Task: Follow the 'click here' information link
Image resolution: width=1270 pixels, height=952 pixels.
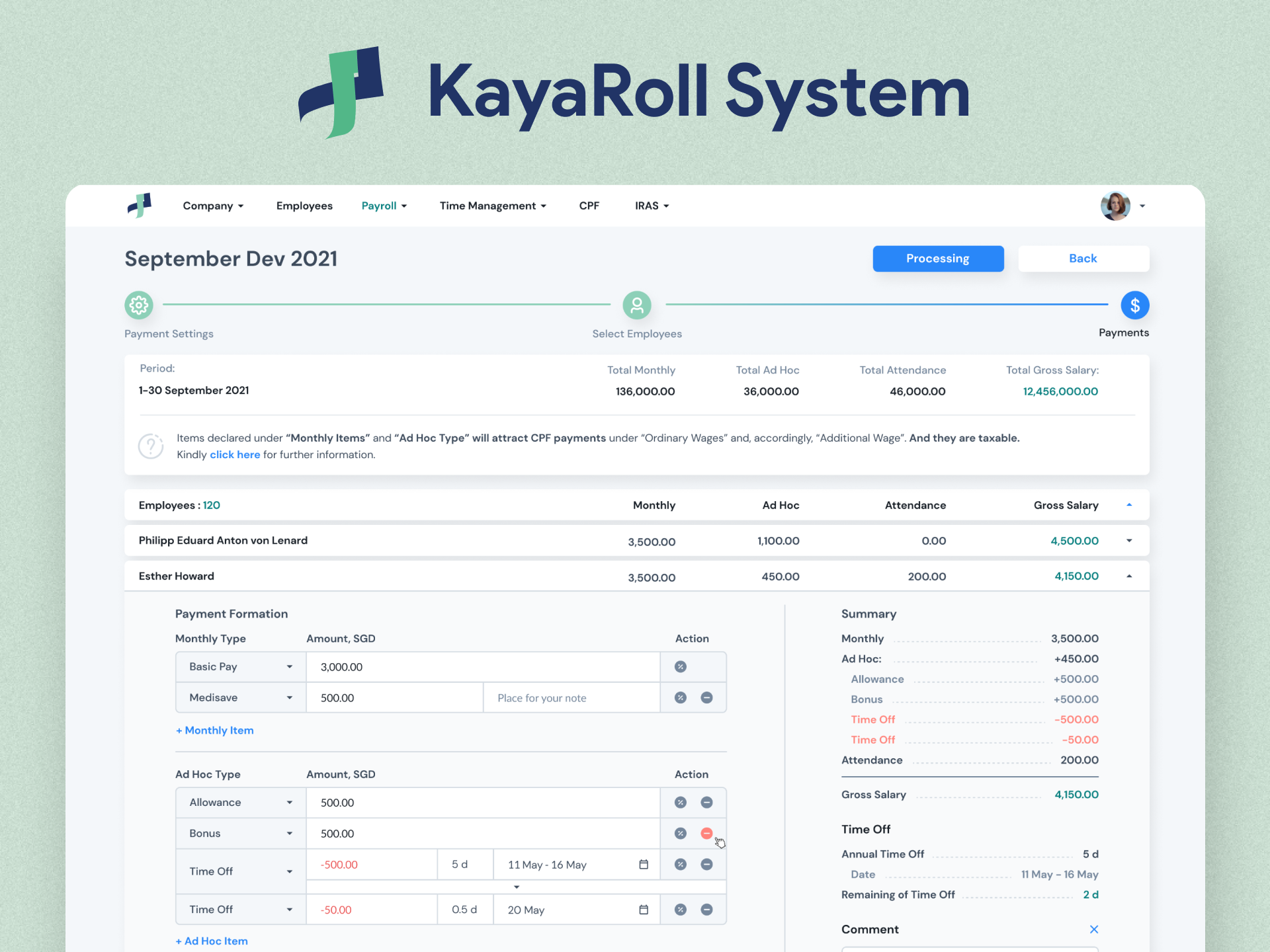Action: point(235,455)
